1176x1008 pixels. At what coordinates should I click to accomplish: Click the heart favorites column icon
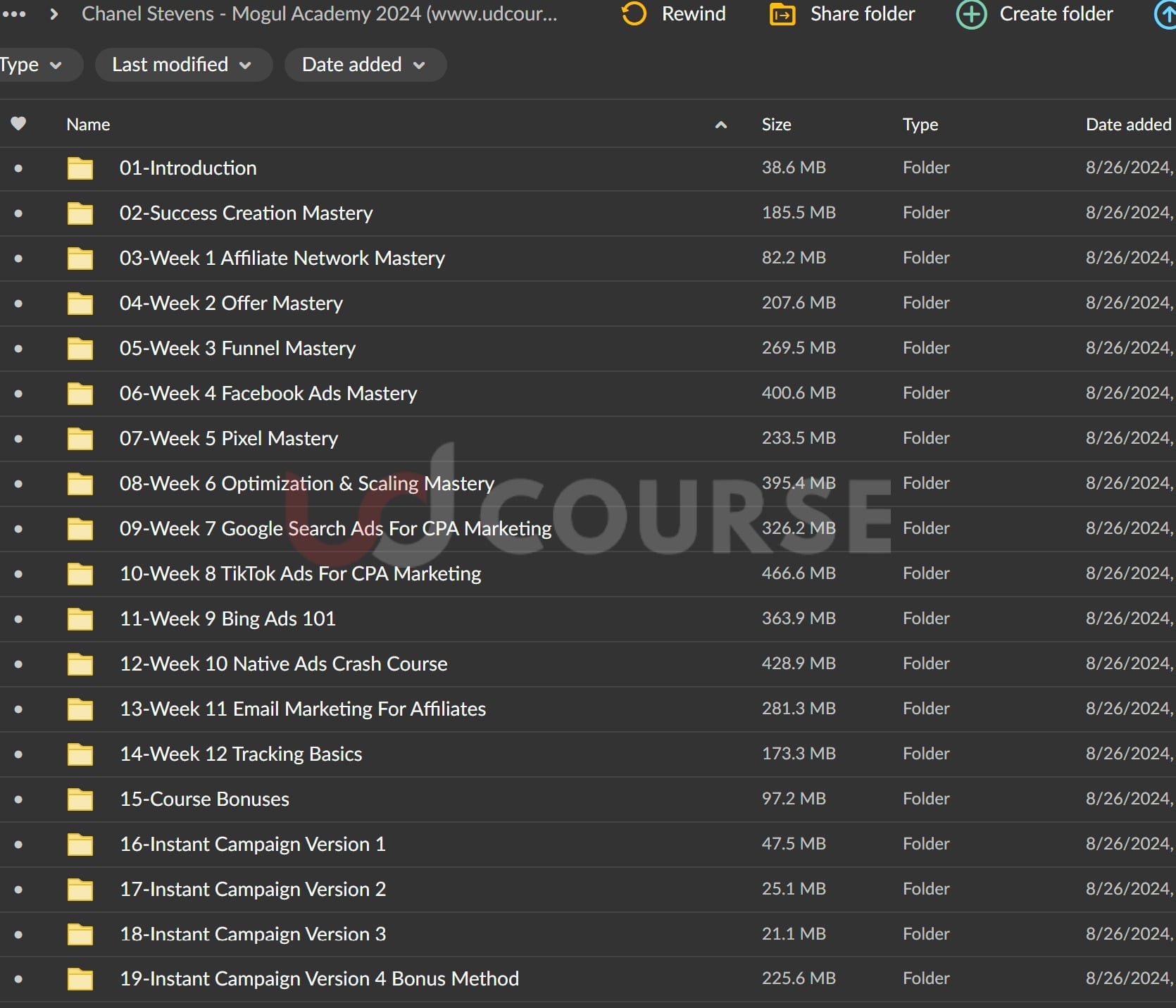tap(18, 124)
